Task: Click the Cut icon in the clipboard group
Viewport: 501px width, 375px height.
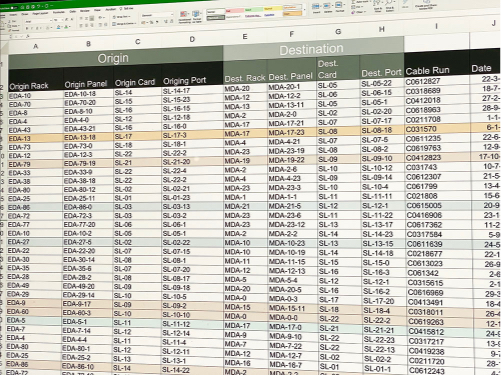Action: click(9, 21)
